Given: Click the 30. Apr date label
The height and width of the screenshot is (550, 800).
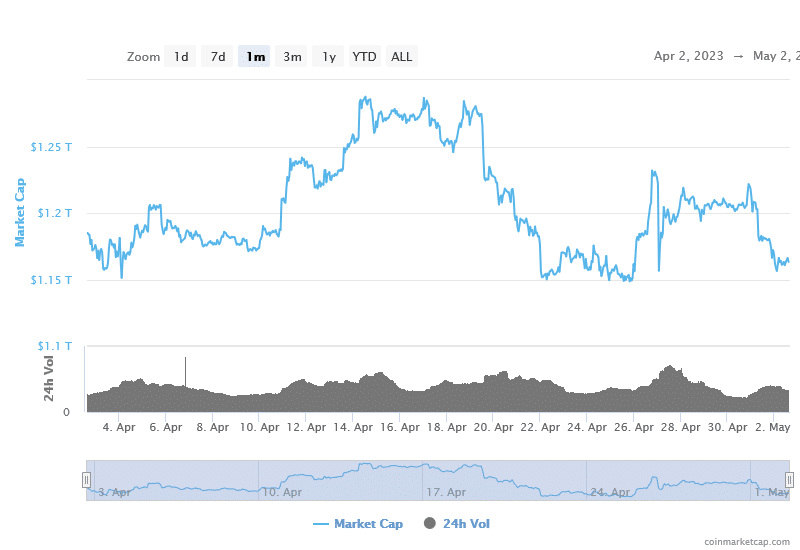Looking at the screenshot, I should pos(727,428).
